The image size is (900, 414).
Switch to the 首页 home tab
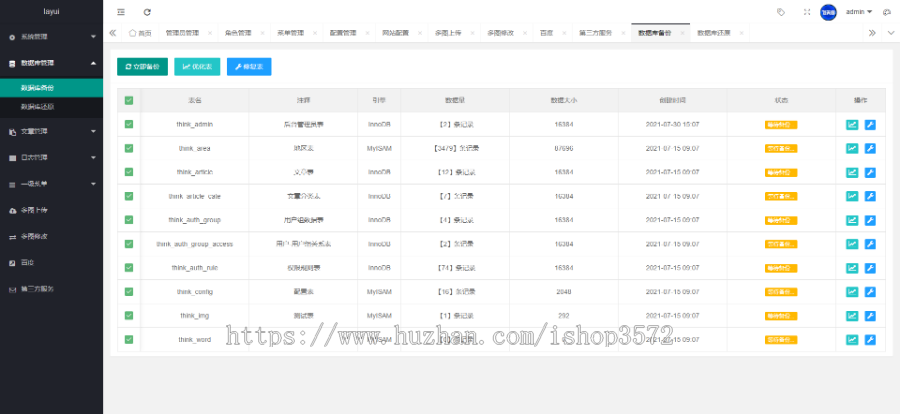pos(140,33)
